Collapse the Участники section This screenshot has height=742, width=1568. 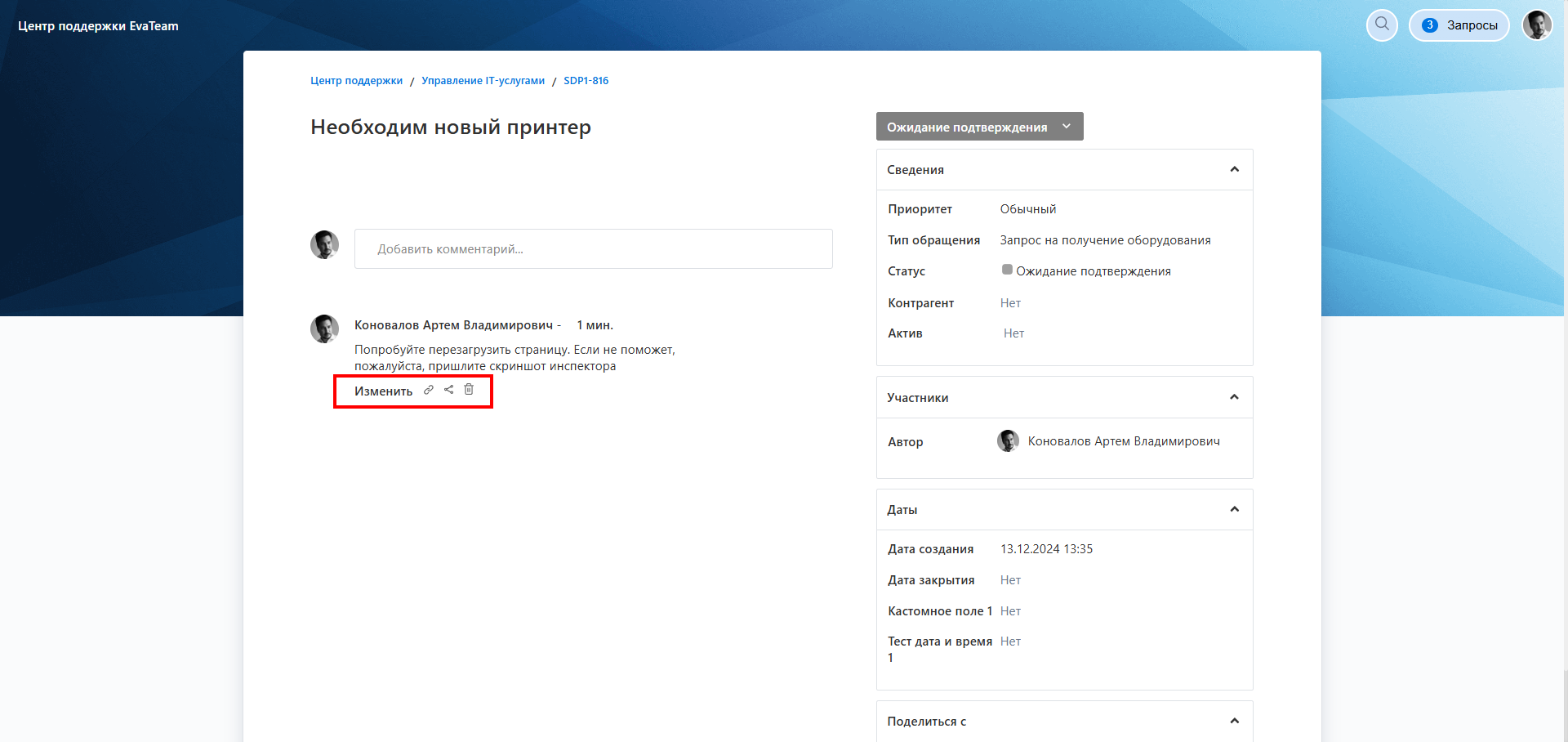(x=1234, y=397)
